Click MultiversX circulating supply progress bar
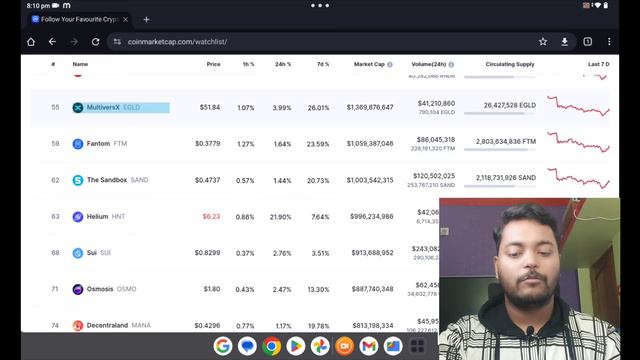This screenshot has height=360, width=640. click(x=500, y=113)
